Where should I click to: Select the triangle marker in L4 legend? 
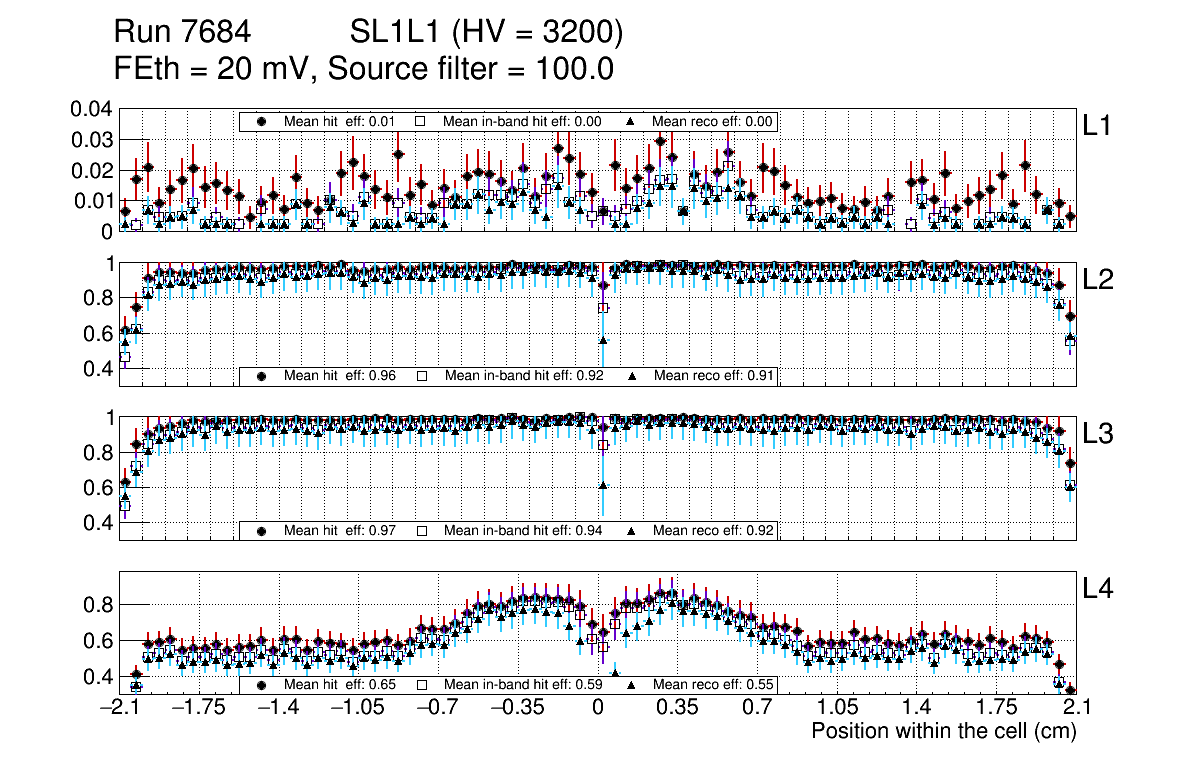tap(632, 685)
